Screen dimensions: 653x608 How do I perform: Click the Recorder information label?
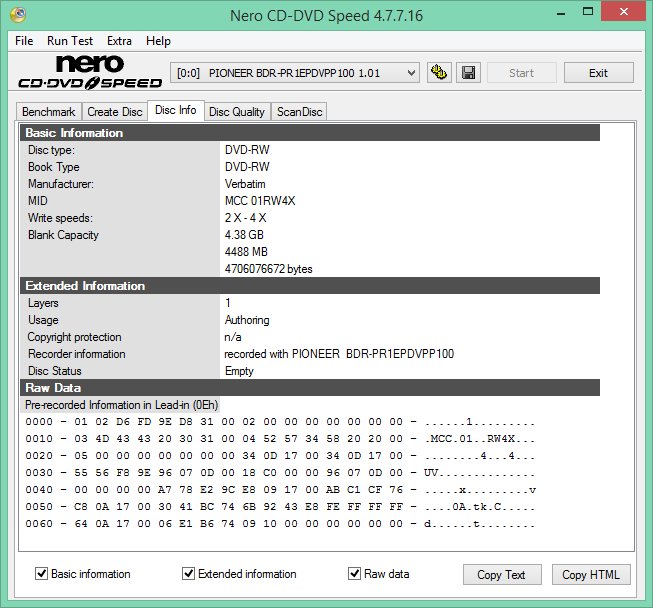coord(77,354)
